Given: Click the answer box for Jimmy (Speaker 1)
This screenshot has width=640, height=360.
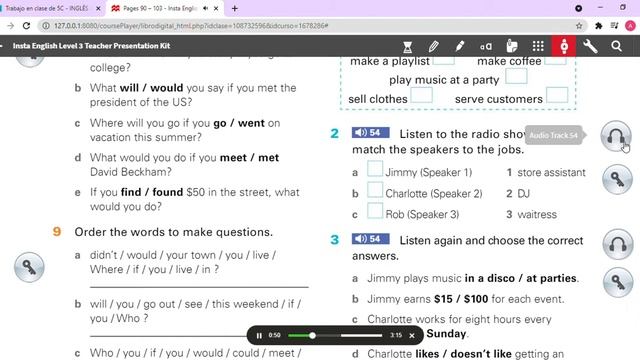Looking at the screenshot, I should (x=375, y=169).
